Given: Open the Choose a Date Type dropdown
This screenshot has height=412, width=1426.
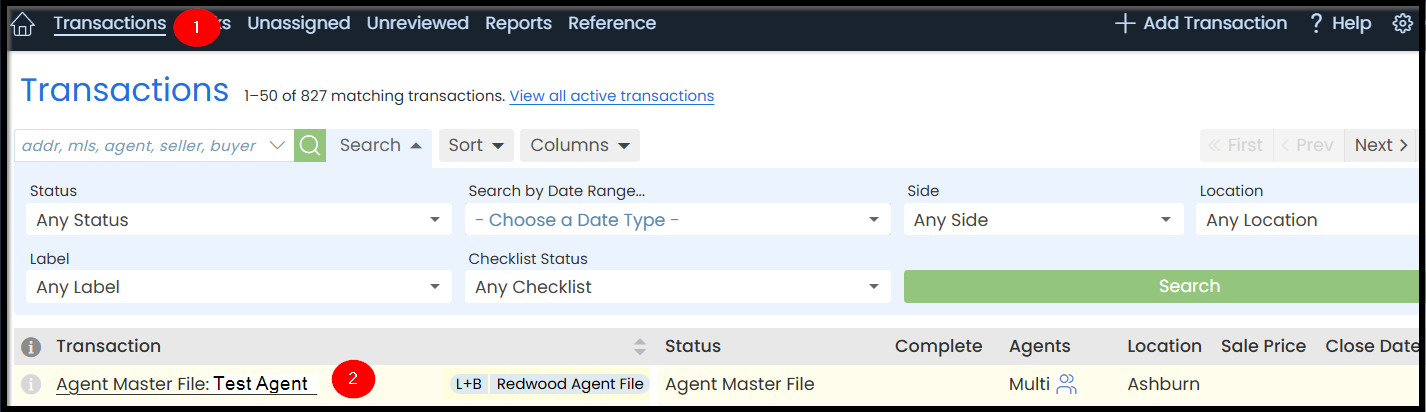Looking at the screenshot, I should (677, 220).
